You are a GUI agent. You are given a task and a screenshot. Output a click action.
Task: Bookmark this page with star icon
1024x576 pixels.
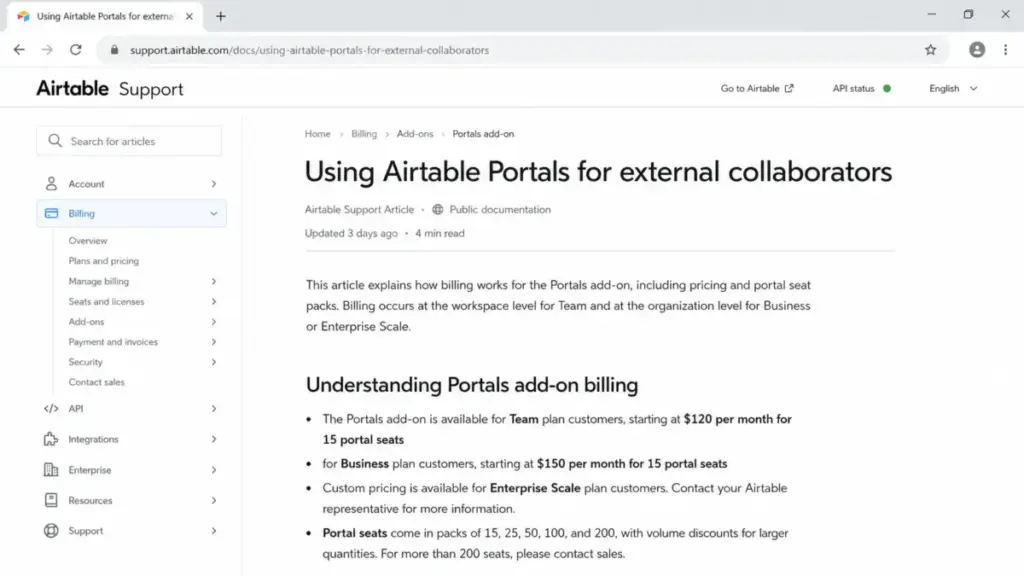tap(930, 50)
